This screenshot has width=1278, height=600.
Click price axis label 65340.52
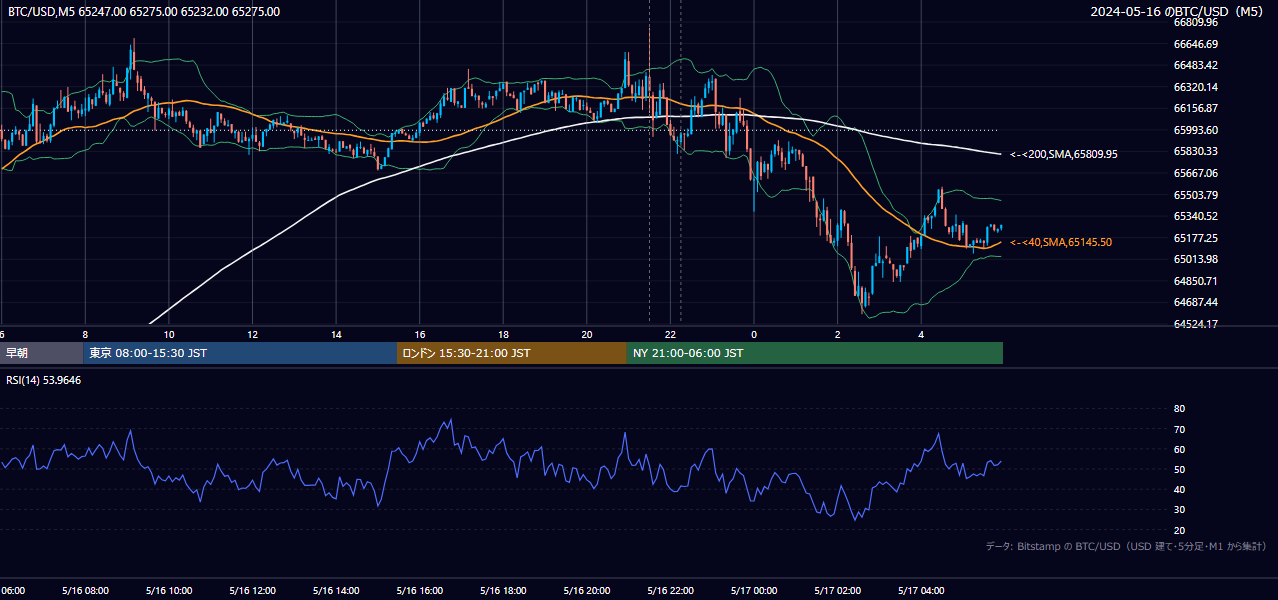click(1195, 216)
